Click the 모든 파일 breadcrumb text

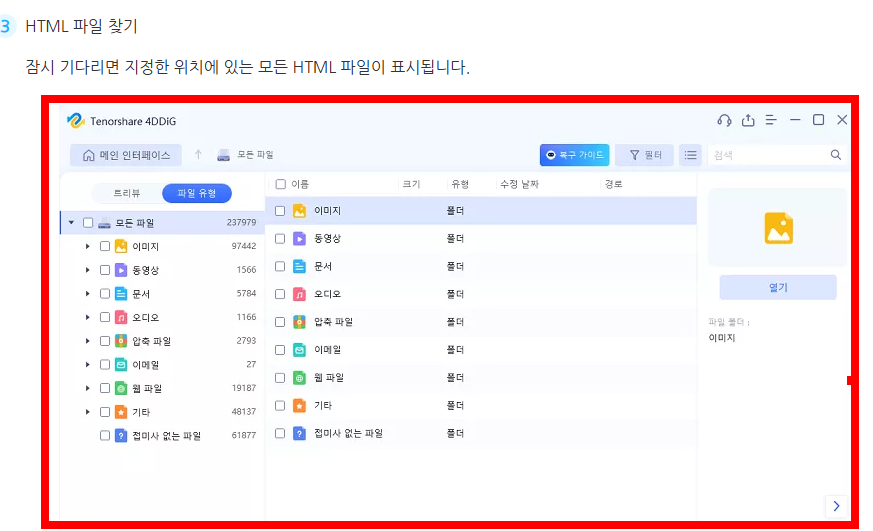click(255, 155)
